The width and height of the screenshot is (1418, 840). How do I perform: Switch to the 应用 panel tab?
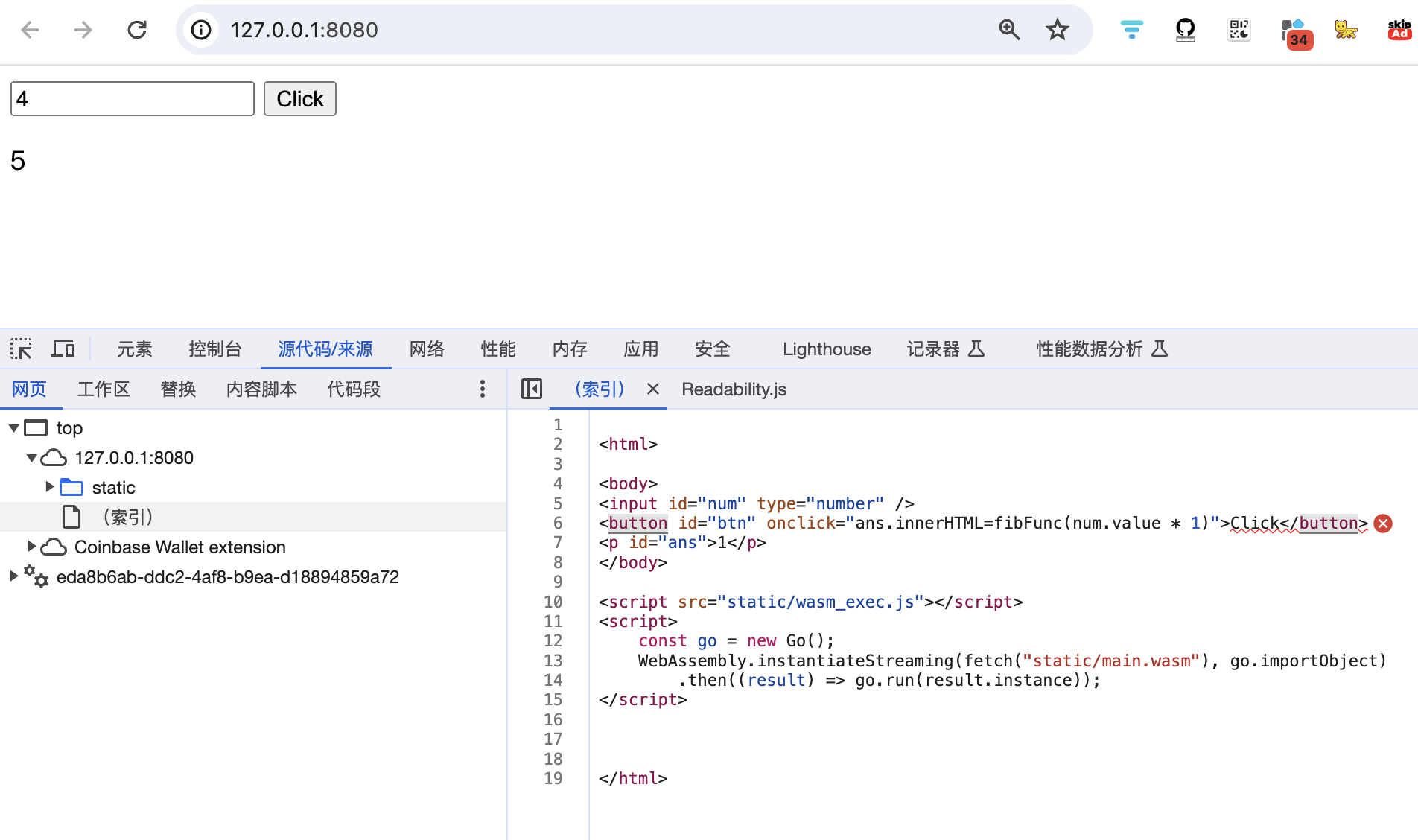(x=641, y=349)
